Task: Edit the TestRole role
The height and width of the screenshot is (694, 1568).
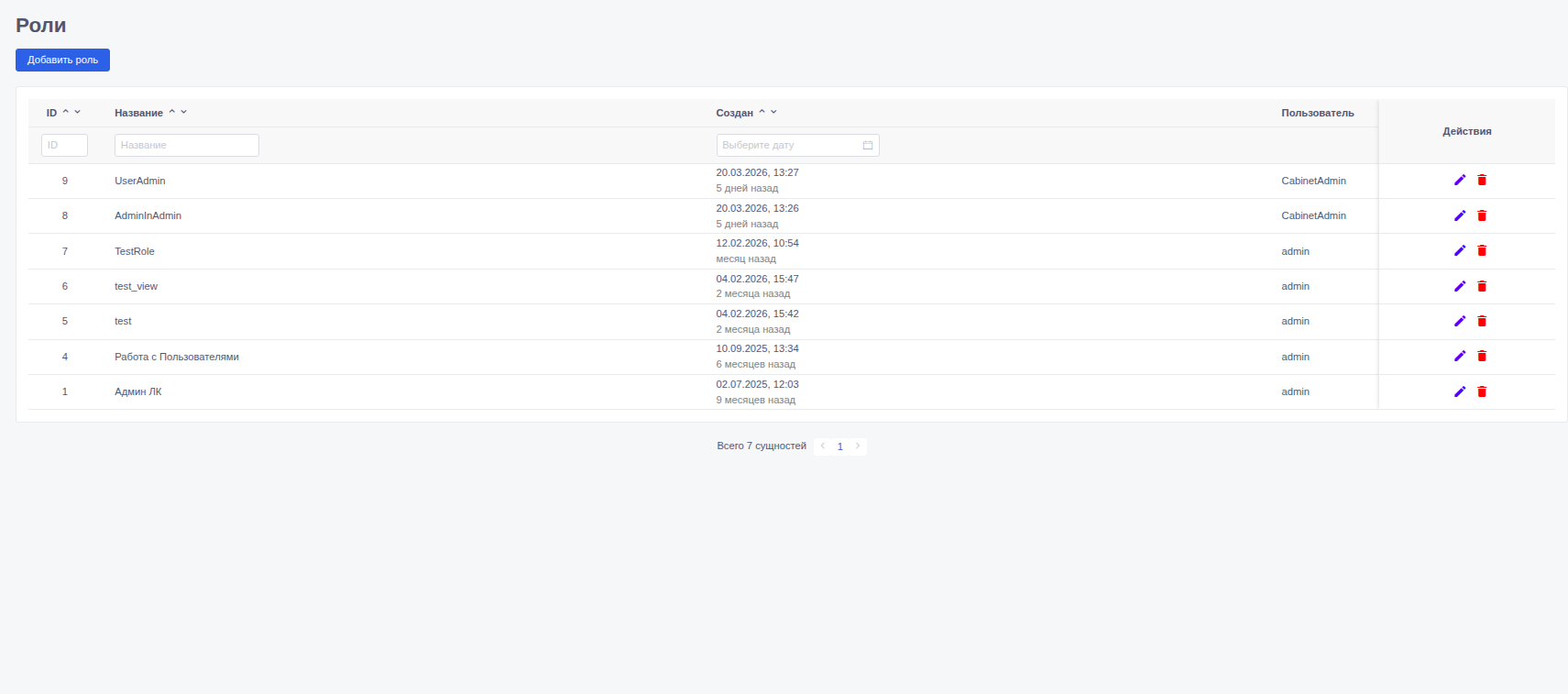Action: 1460,250
